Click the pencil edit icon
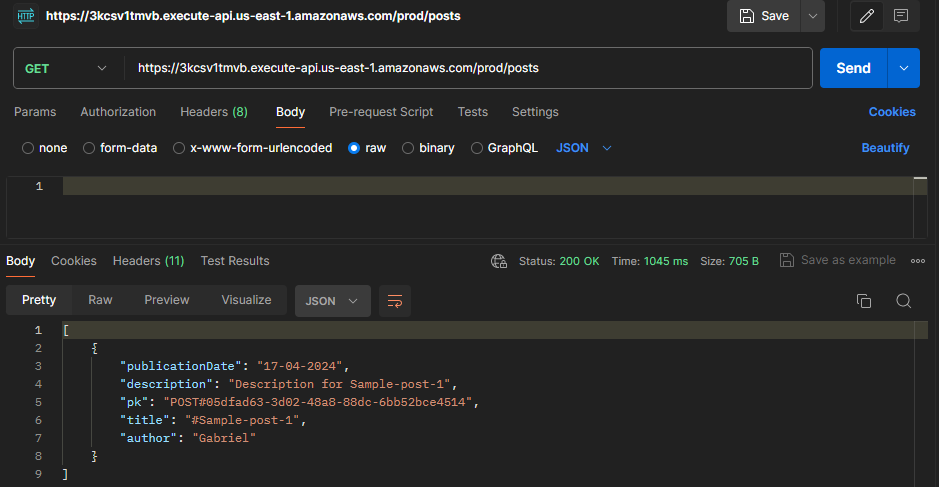The width and height of the screenshot is (939, 487). click(x=867, y=16)
